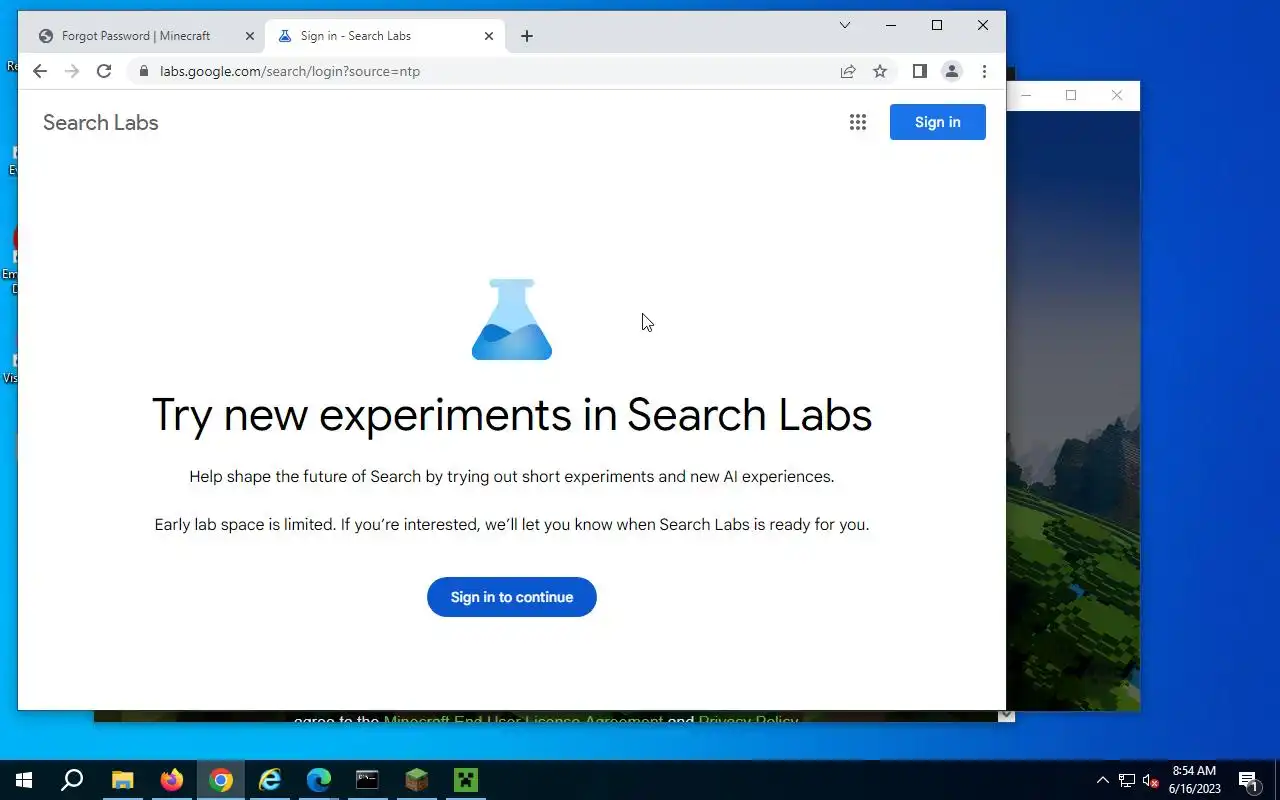Screen dimensions: 1280x800
Task: Click the 'Early lab space is limited' text
Action: pos(512,525)
